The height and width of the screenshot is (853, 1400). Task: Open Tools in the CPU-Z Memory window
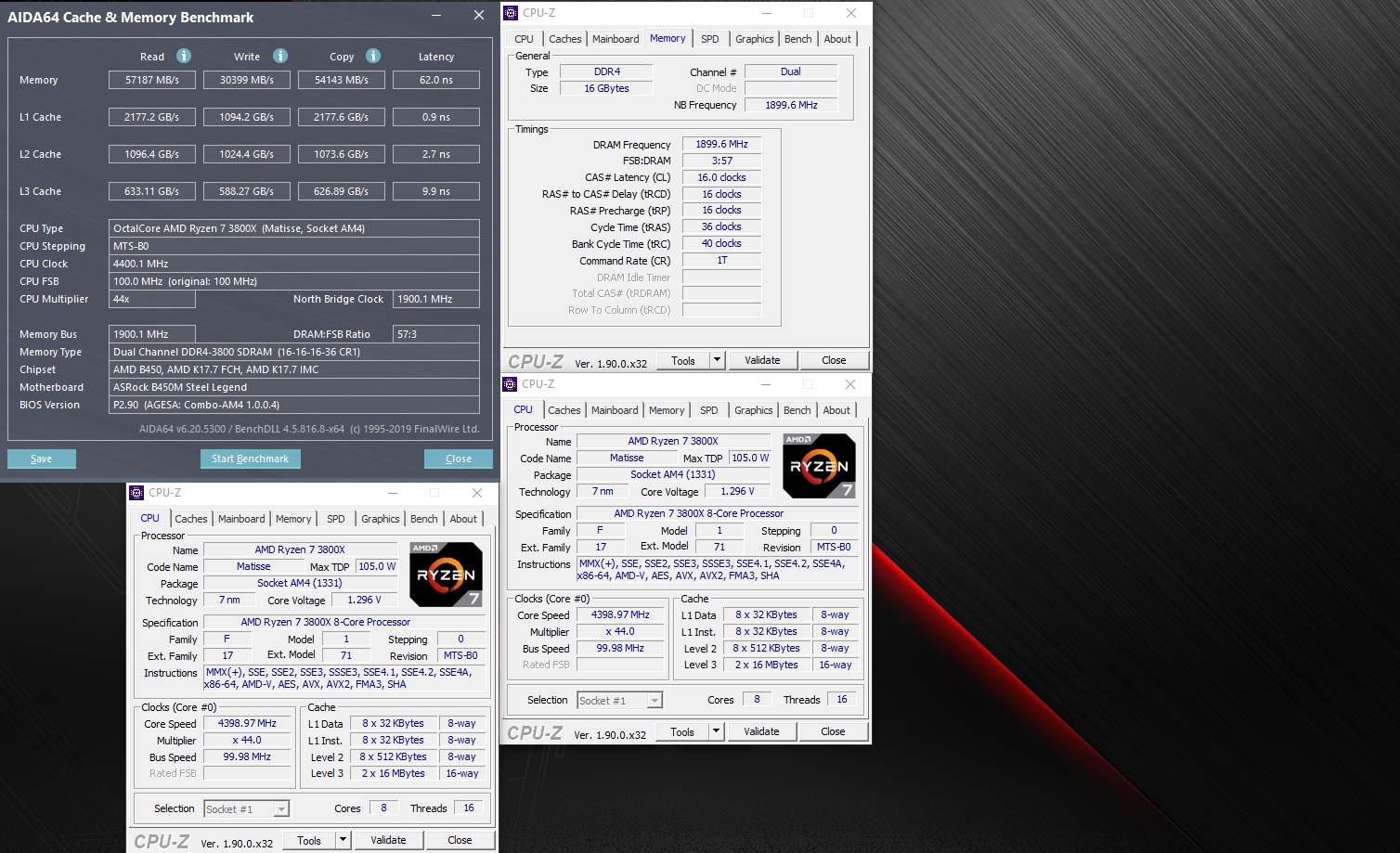[x=683, y=360]
